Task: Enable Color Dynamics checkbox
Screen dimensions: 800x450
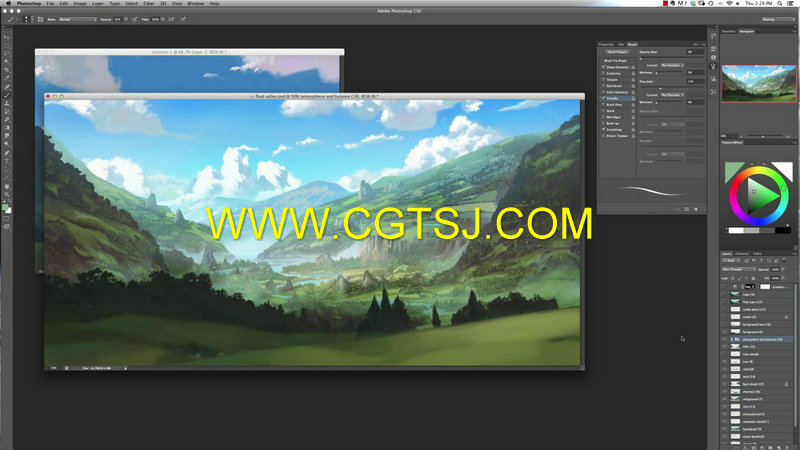Action: pyautogui.click(x=604, y=92)
